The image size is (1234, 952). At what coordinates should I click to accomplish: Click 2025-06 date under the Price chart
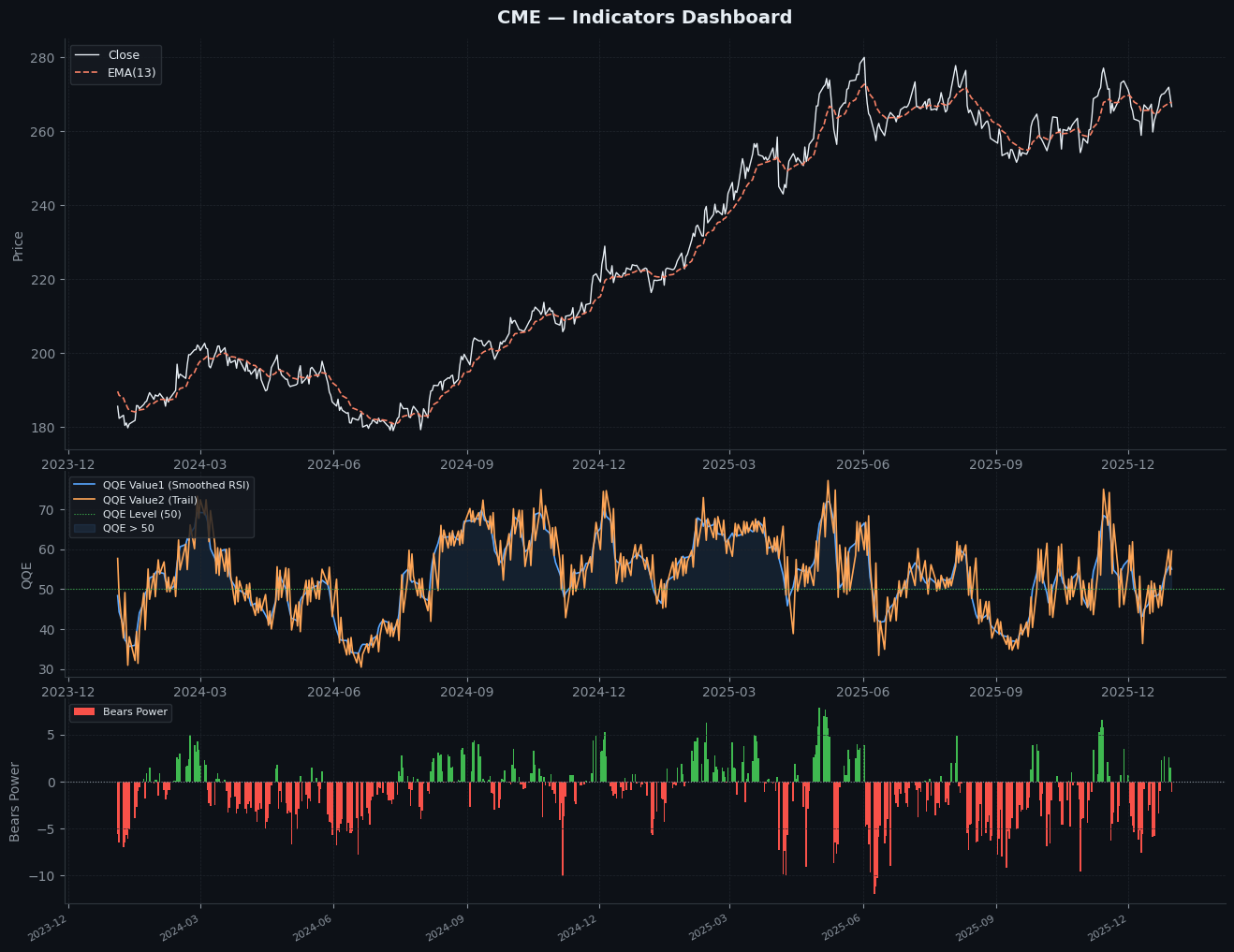tap(862, 464)
